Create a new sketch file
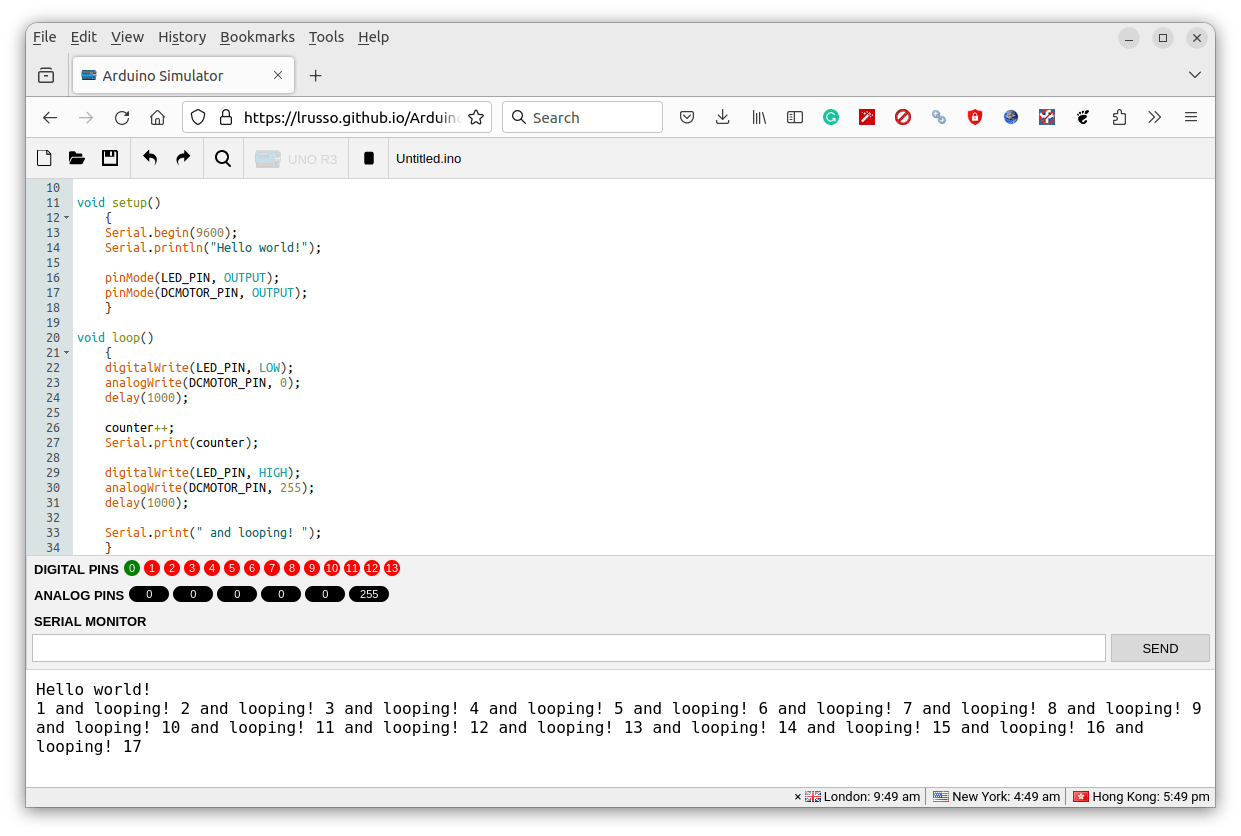This screenshot has height=836, width=1241. click(x=43, y=157)
